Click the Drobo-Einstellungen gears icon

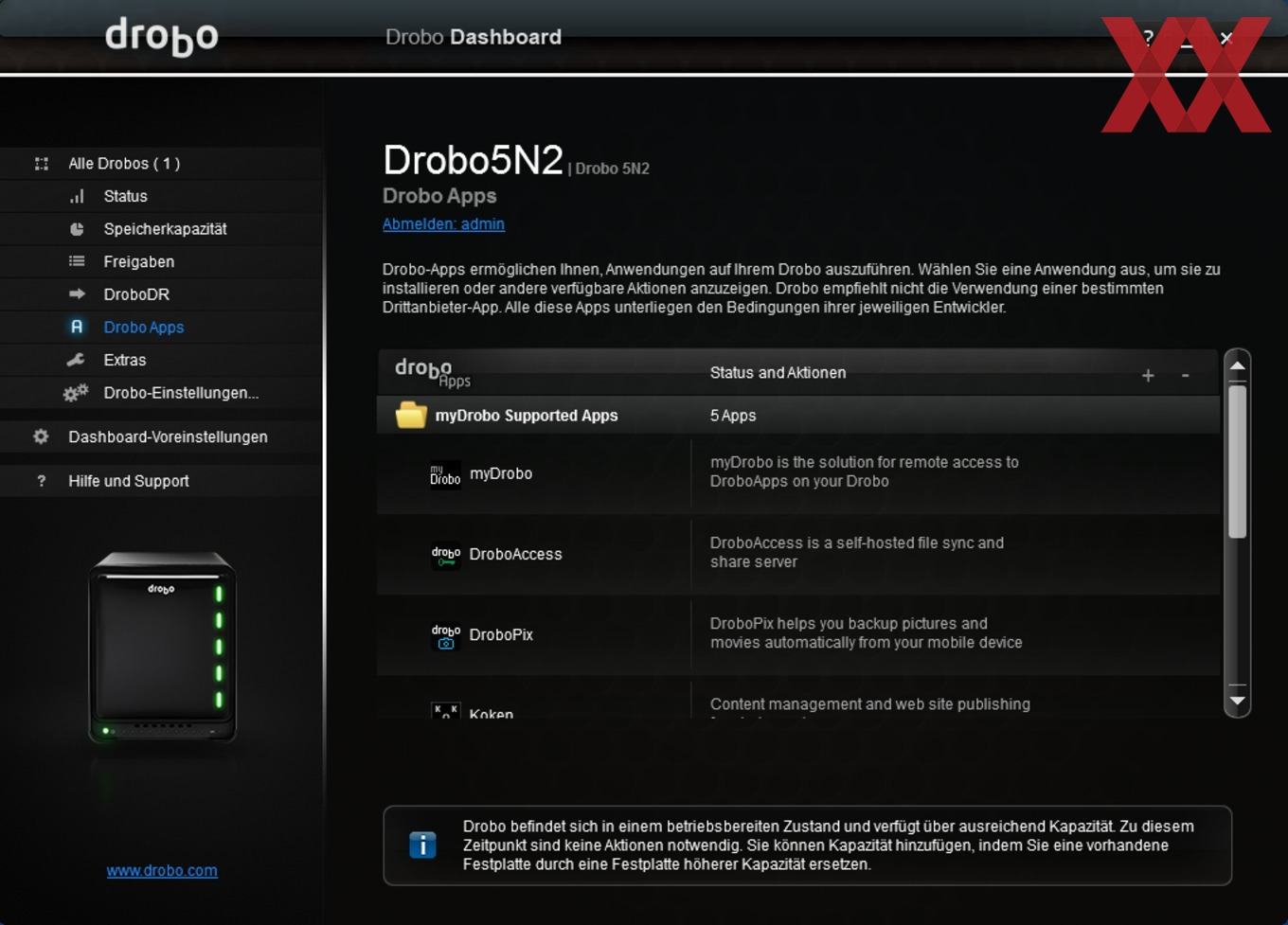[76, 392]
